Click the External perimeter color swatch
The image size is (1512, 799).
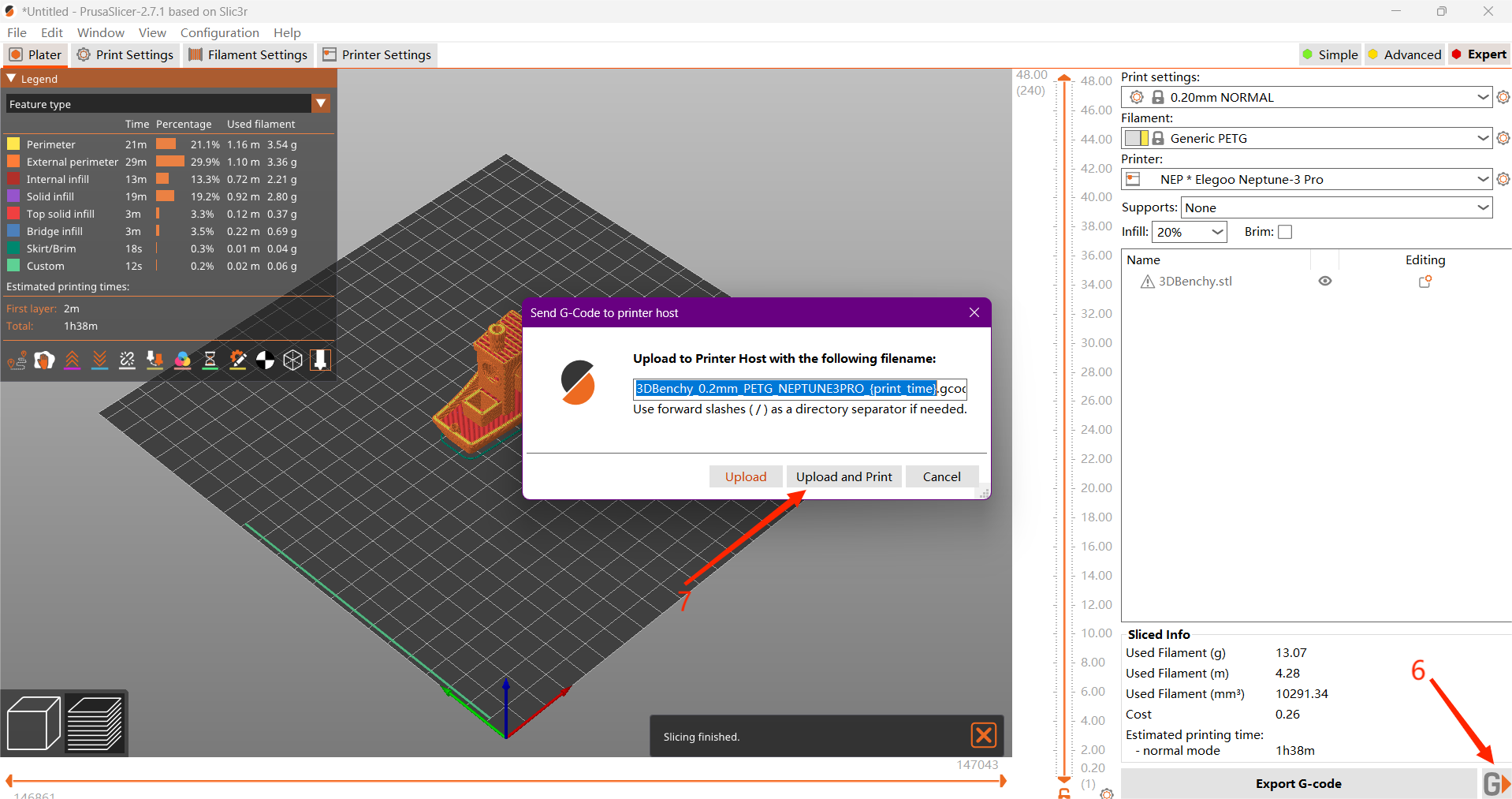pos(13,162)
